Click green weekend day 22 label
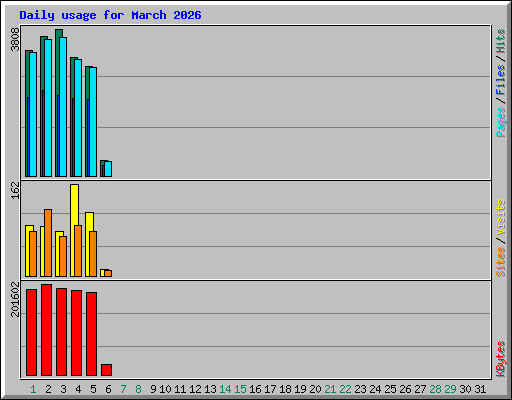The image size is (512, 400). pos(345,389)
